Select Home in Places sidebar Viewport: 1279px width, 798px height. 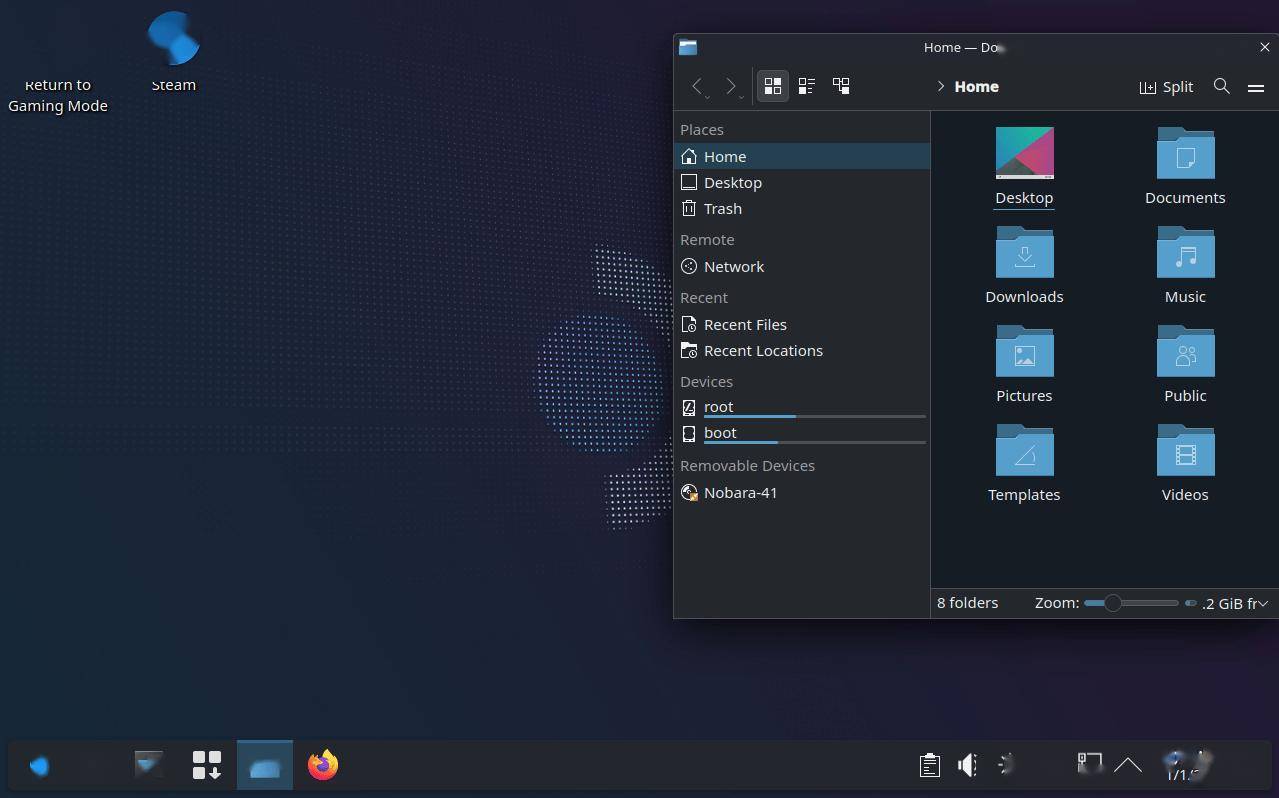pyautogui.click(x=802, y=156)
